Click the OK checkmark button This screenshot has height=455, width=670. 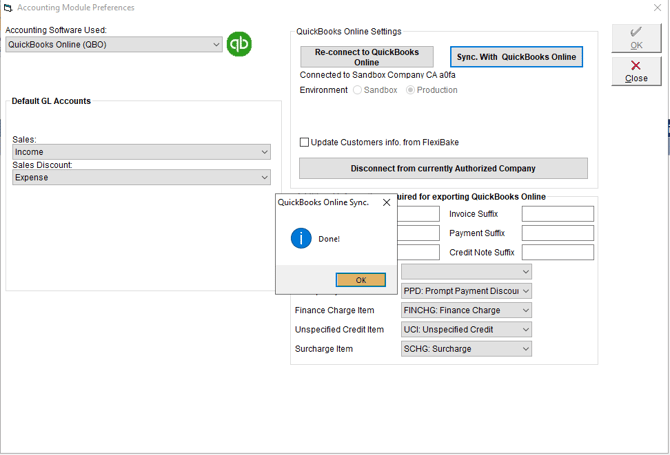[636, 38]
